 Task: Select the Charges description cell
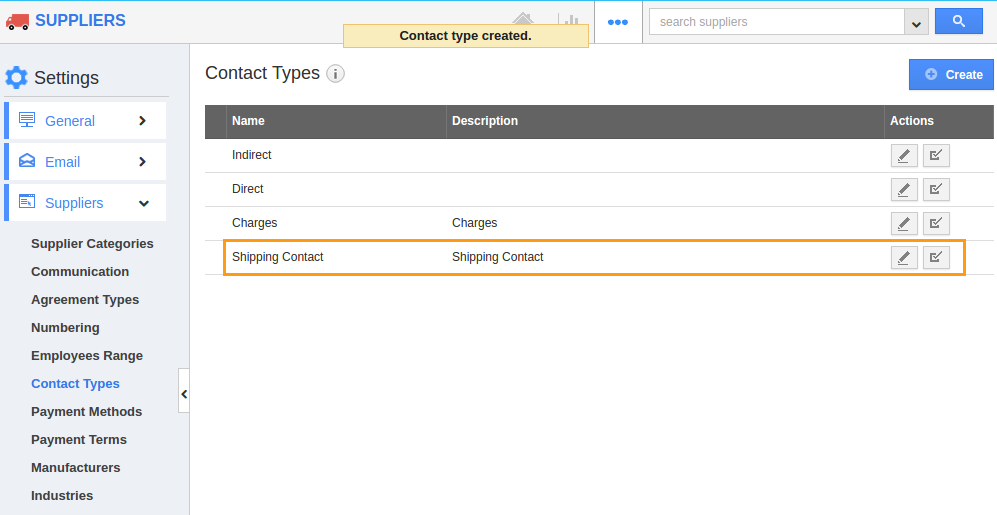pyautogui.click(x=474, y=223)
